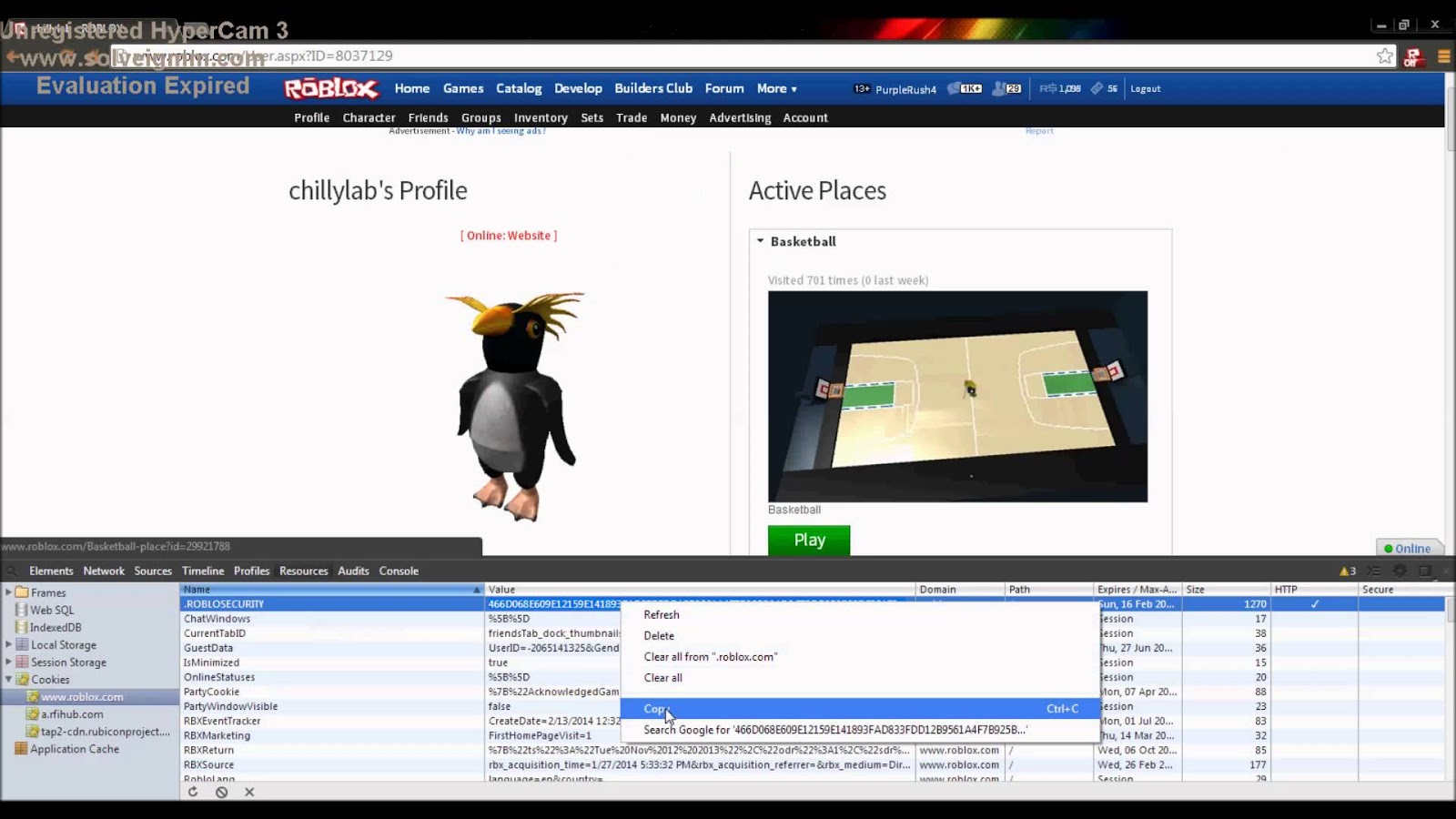The height and width of the screenshot is (819, 1456).
Task: Open the More dropdown in Roblox nav
Action: [776, 88]
